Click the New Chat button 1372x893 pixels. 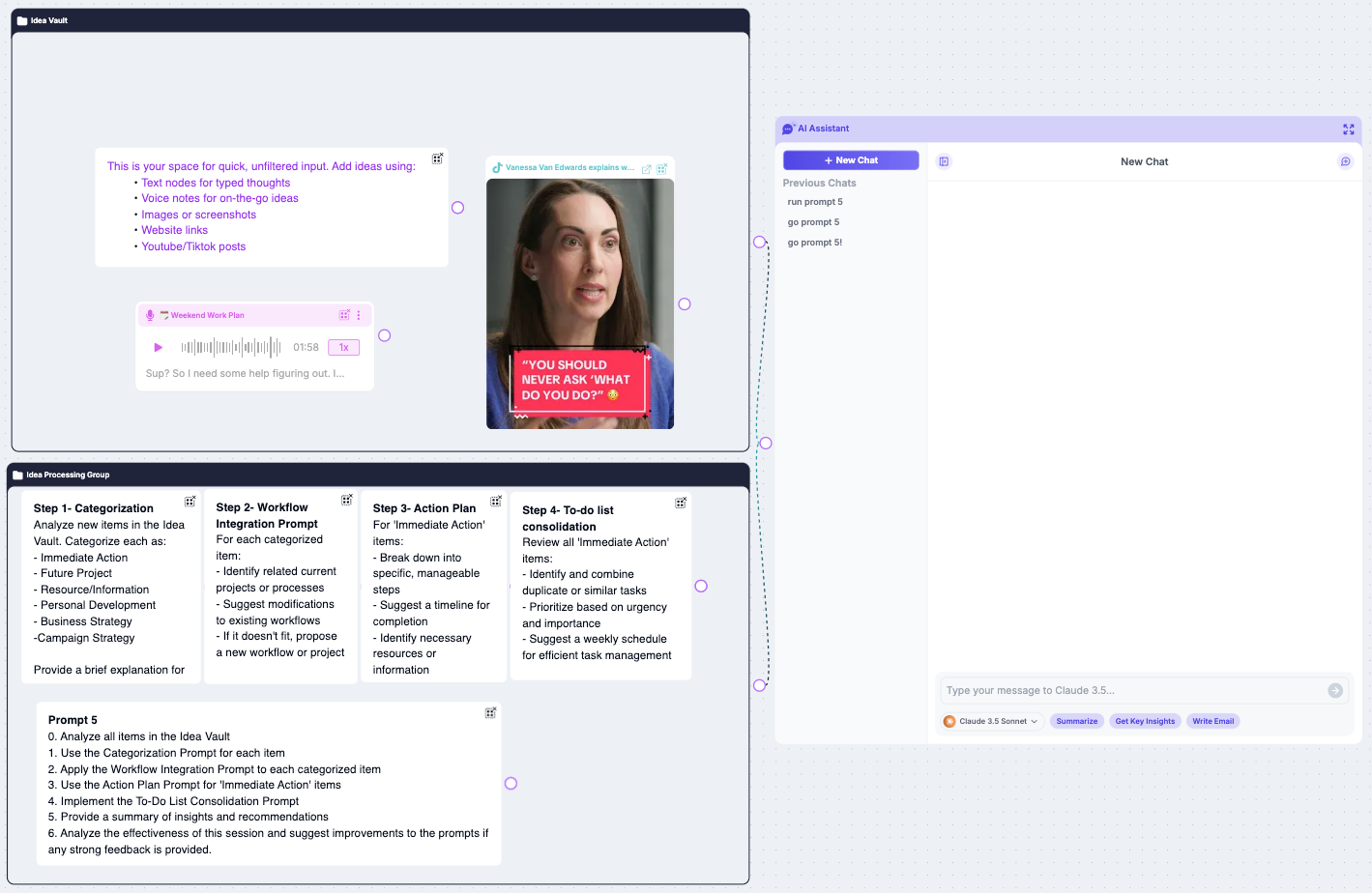851,160
